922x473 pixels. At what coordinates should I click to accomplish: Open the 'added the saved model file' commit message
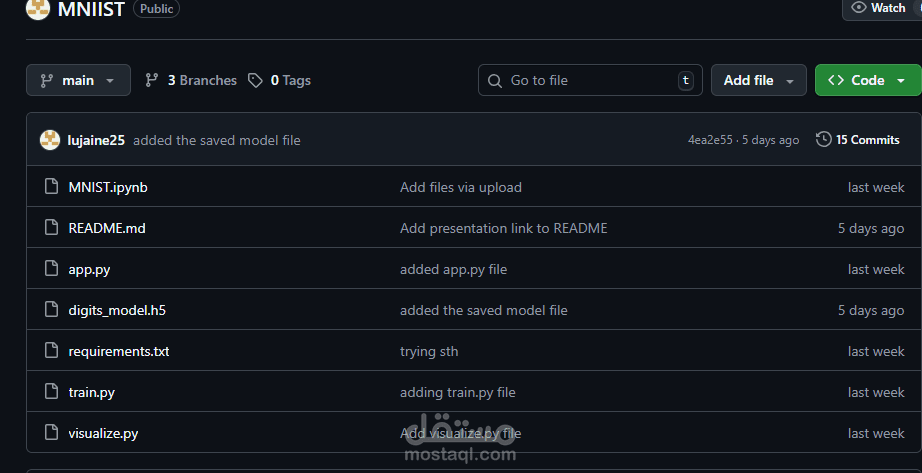217,140
